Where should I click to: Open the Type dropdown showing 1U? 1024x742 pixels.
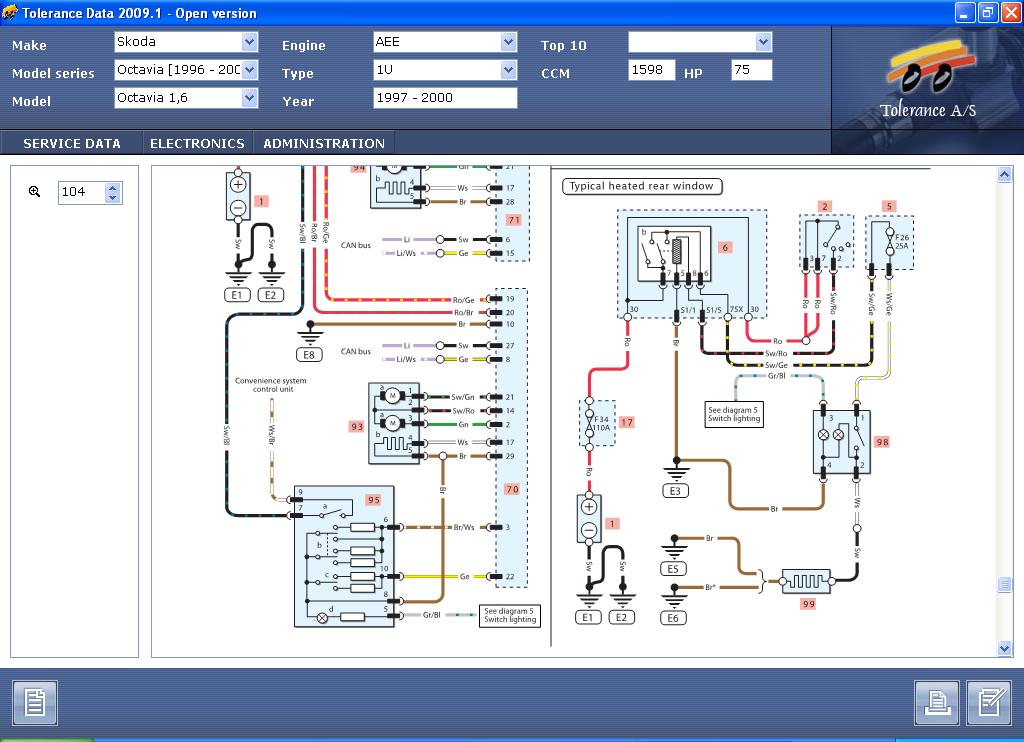pyautogui.click(x=509, y=70)
